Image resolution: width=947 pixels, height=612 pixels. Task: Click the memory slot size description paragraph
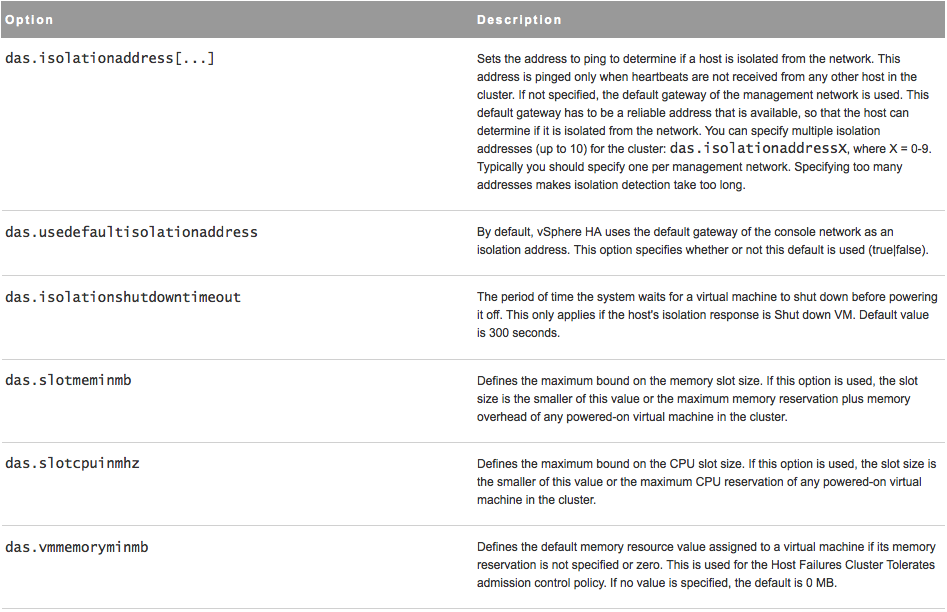[x=694, y=398]
